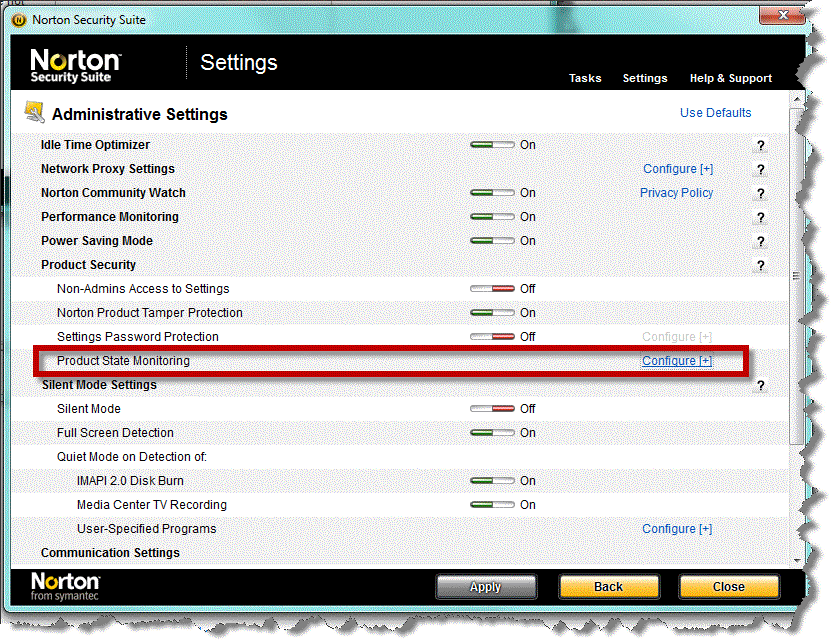Open help for Product Security section
Screen dimensions: 831x641
tap(761, 266)
